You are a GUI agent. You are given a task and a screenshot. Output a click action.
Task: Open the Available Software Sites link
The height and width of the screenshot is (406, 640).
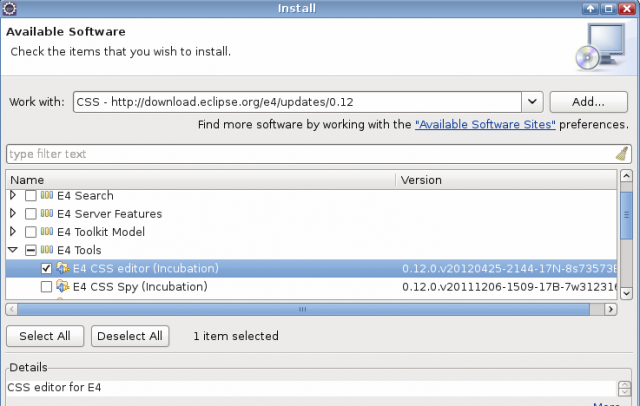[x=486, y=125]
